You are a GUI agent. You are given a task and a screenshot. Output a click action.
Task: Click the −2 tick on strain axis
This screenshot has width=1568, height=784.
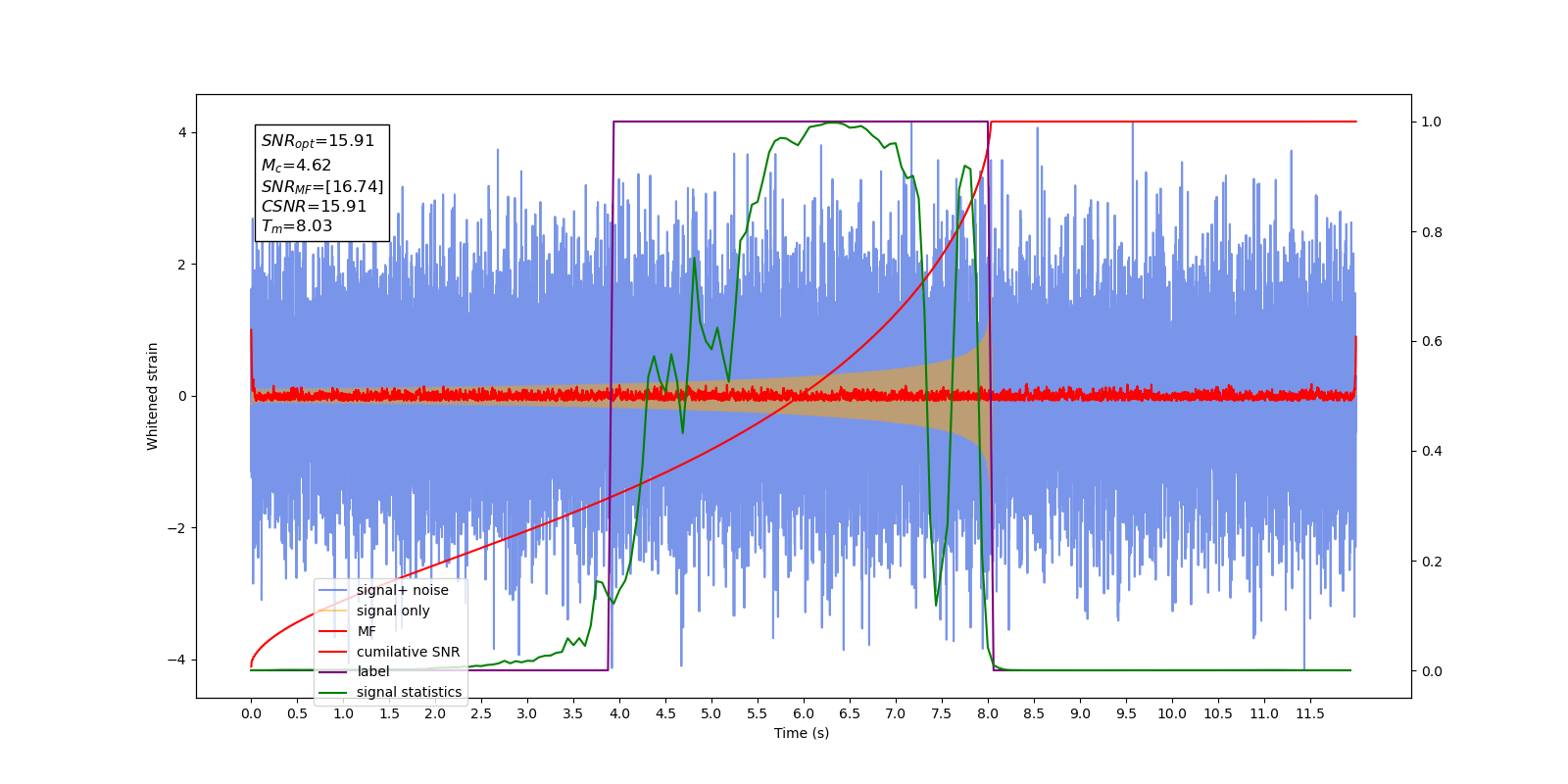pos(178,528)
